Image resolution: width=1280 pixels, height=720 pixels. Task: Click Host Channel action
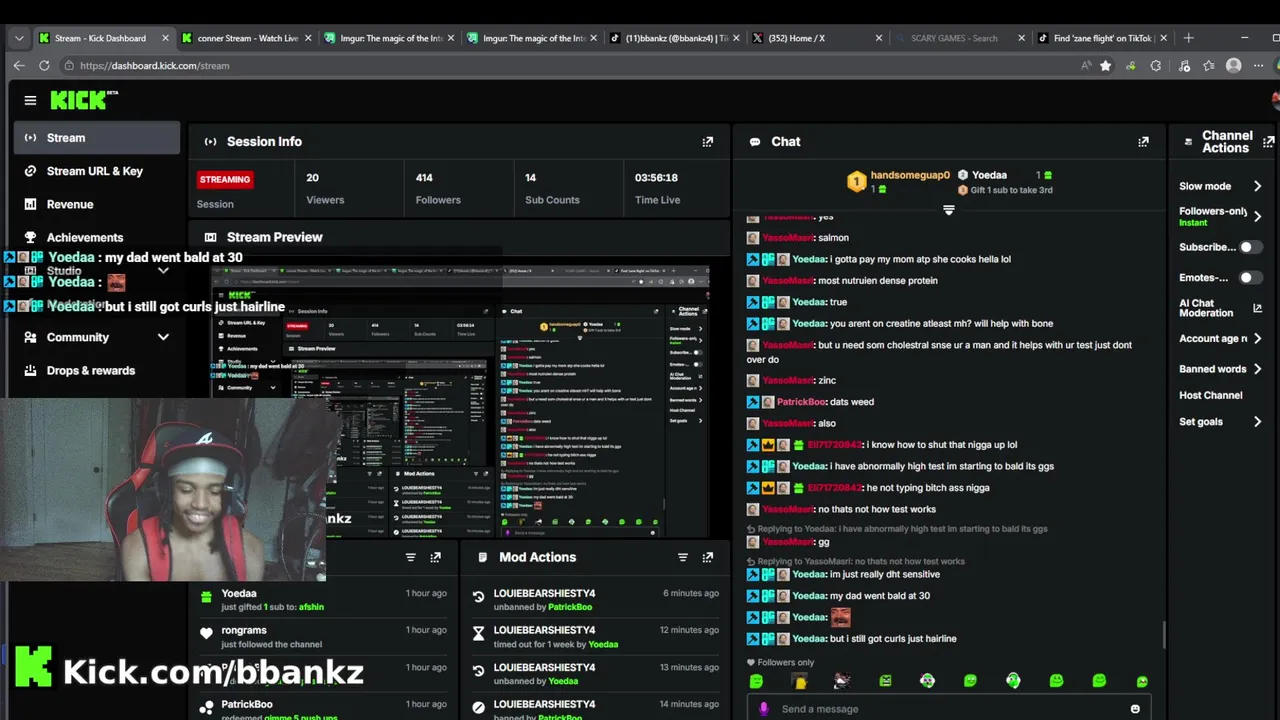click(1210, 395)
